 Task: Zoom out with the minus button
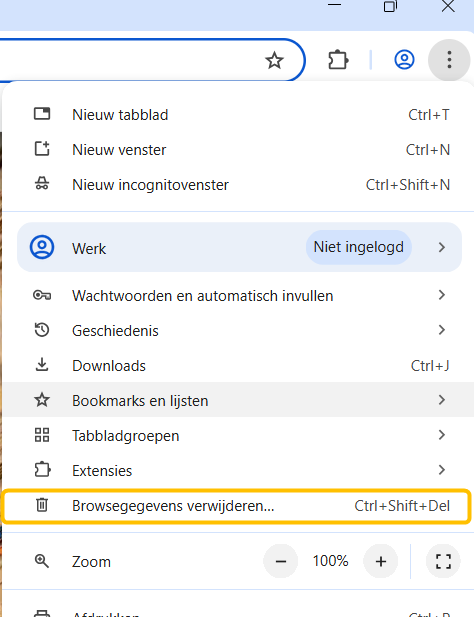(280, 561)
